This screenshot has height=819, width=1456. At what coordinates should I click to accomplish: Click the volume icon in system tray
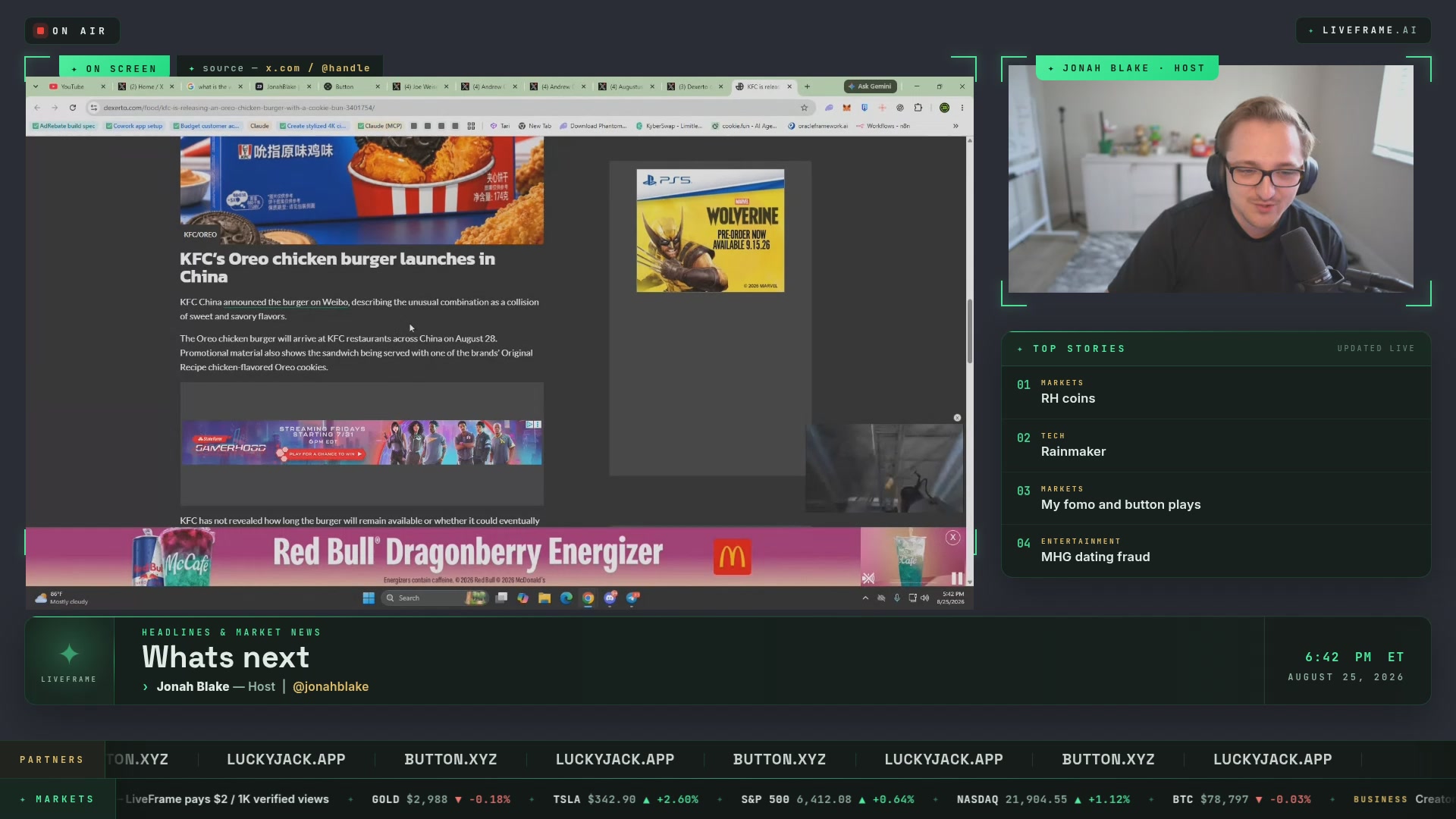pyautogui.click(x=924, y=598)
